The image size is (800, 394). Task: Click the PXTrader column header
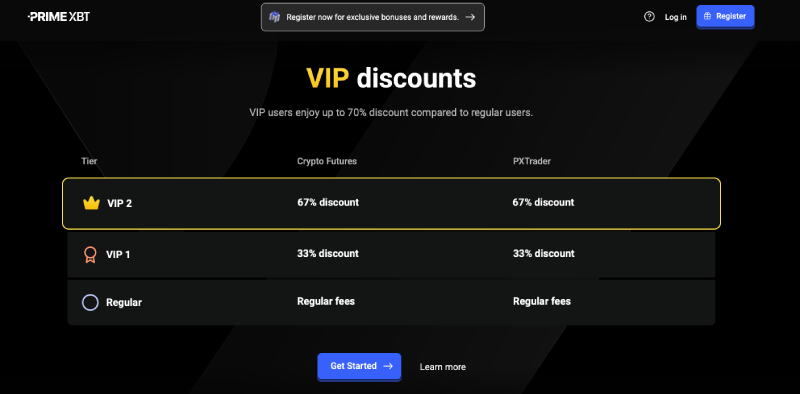pos(532,161)
